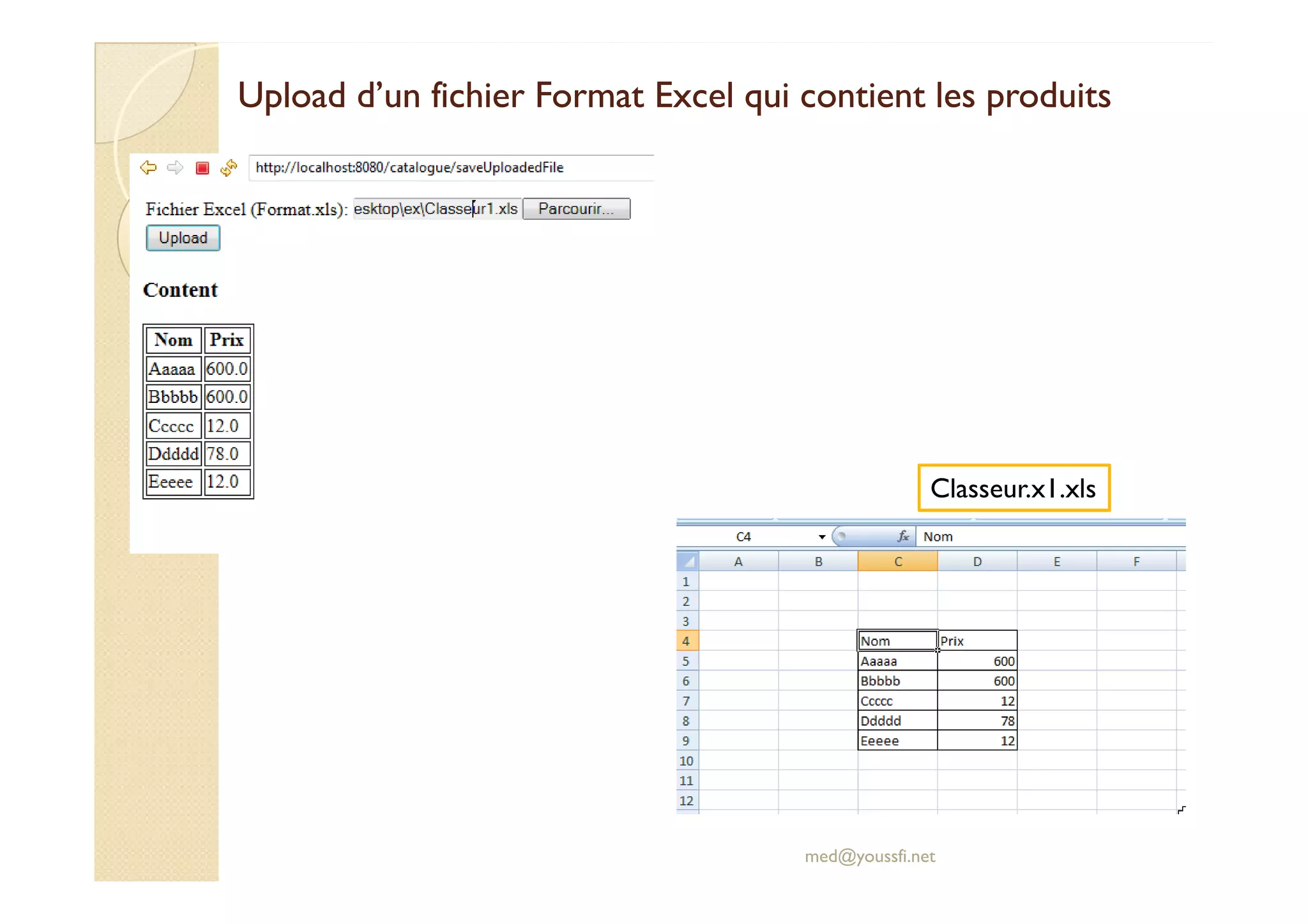The width and height of the screenshot is (1308, 924).
Task: Click 600.0 price beside Bbbbb
Action: (227, 397)
